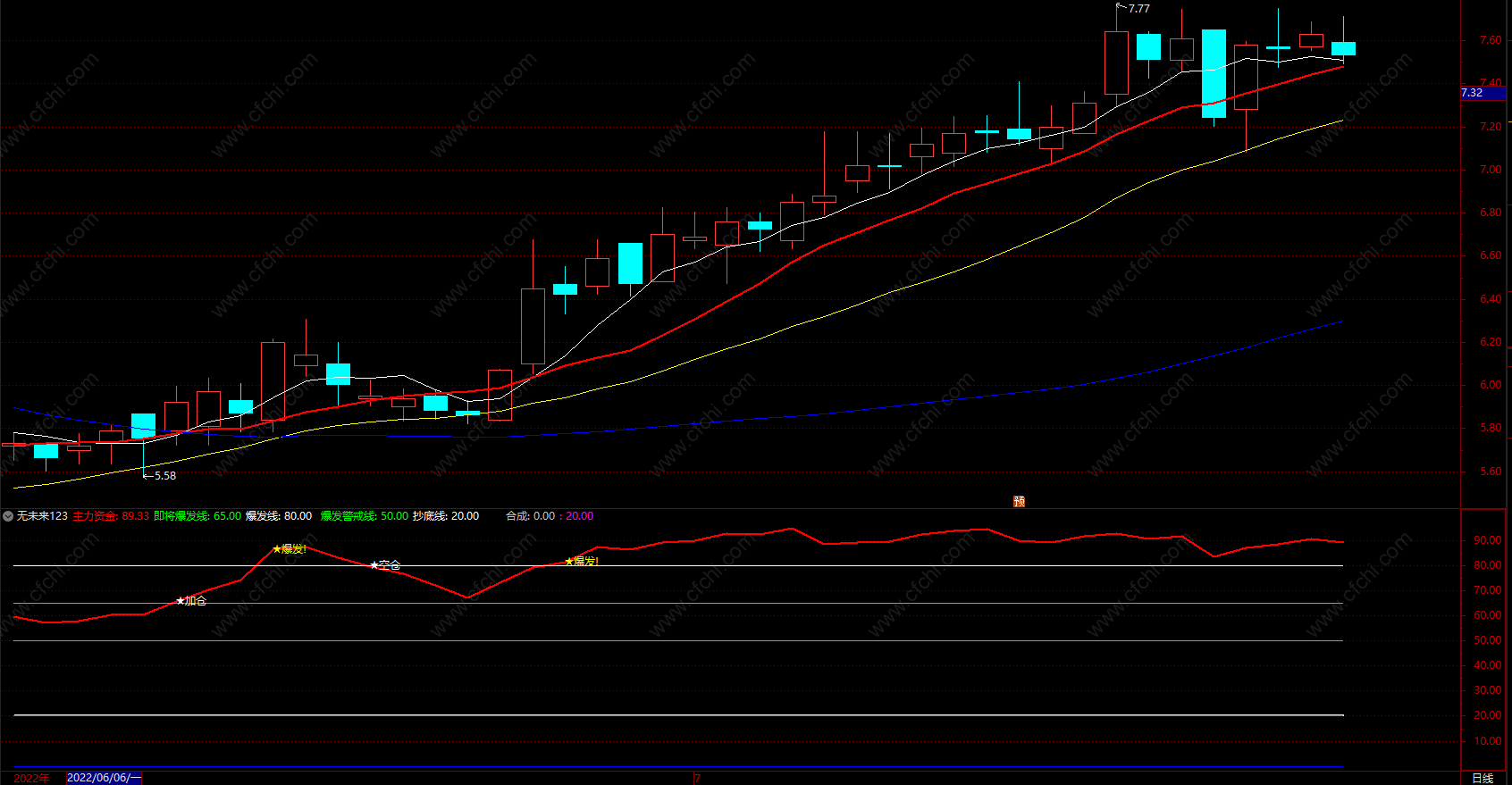The width and height of the screenshot is (1512, 785).
Task: Click the 抄底线: 20.00 label
Action: 446,516
